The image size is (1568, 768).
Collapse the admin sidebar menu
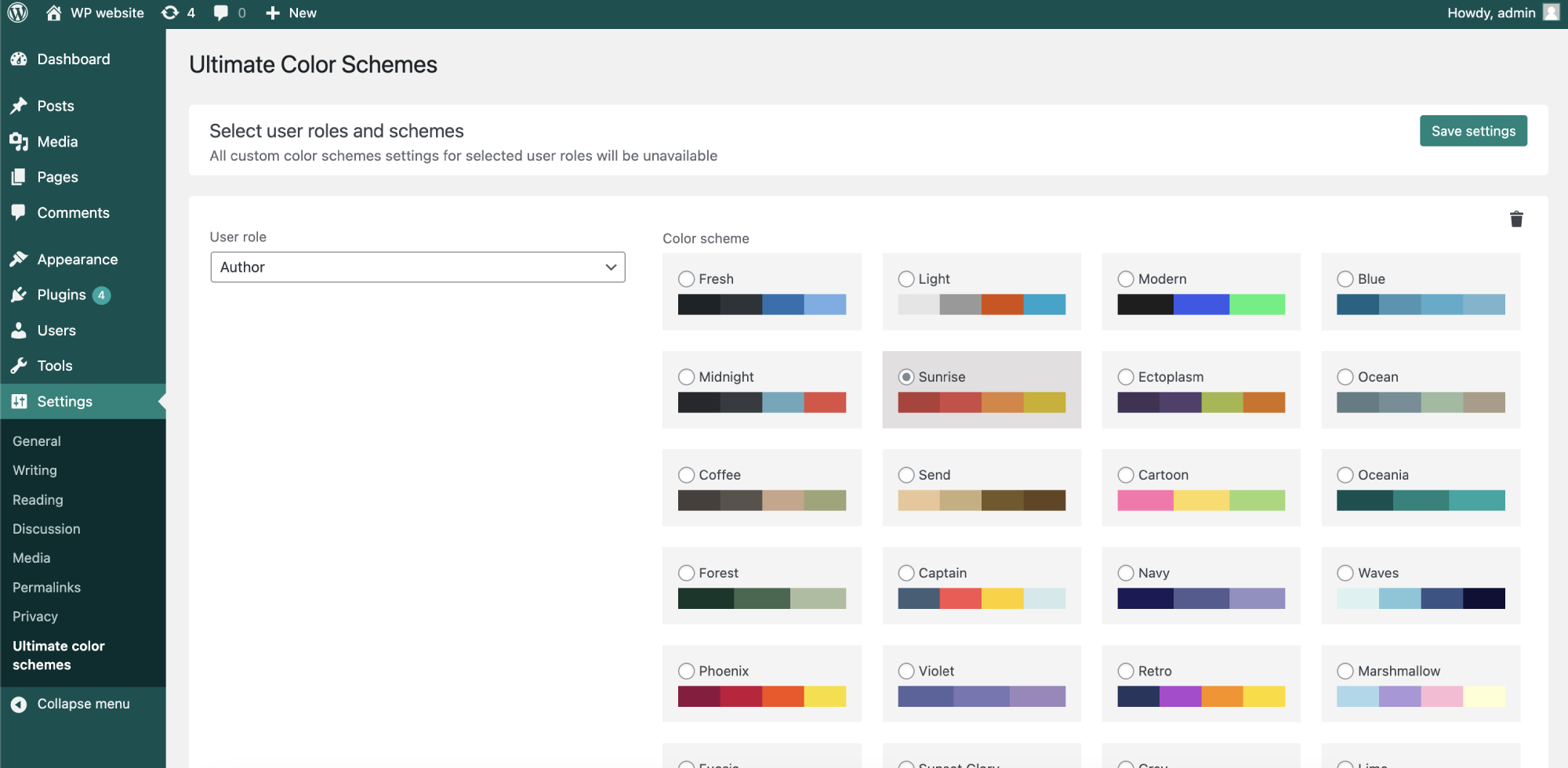pos(71,704)
